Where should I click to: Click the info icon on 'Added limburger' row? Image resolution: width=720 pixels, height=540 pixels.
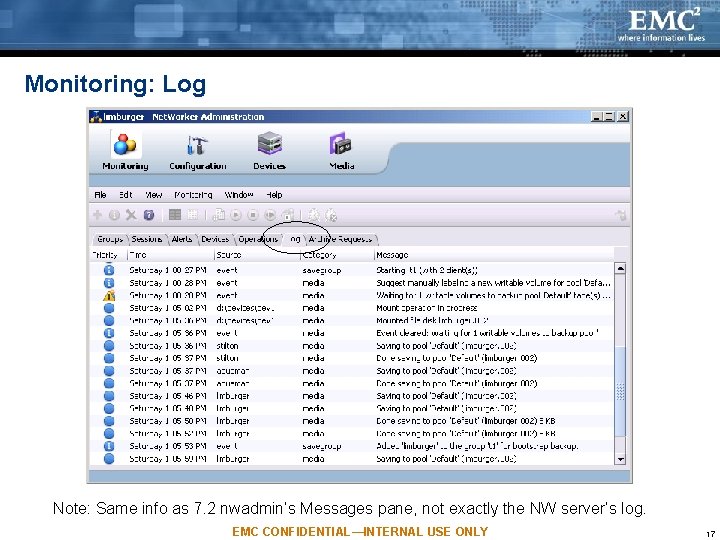click(109, 446)
